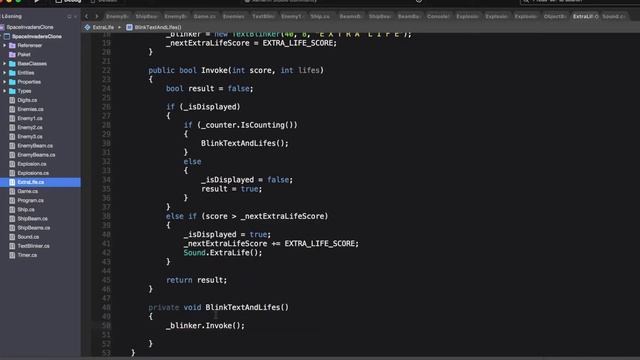This screenshot has height=360, width=640.
Task: Click the Digits.cs file icon
Action: click(x=12, y=100)
